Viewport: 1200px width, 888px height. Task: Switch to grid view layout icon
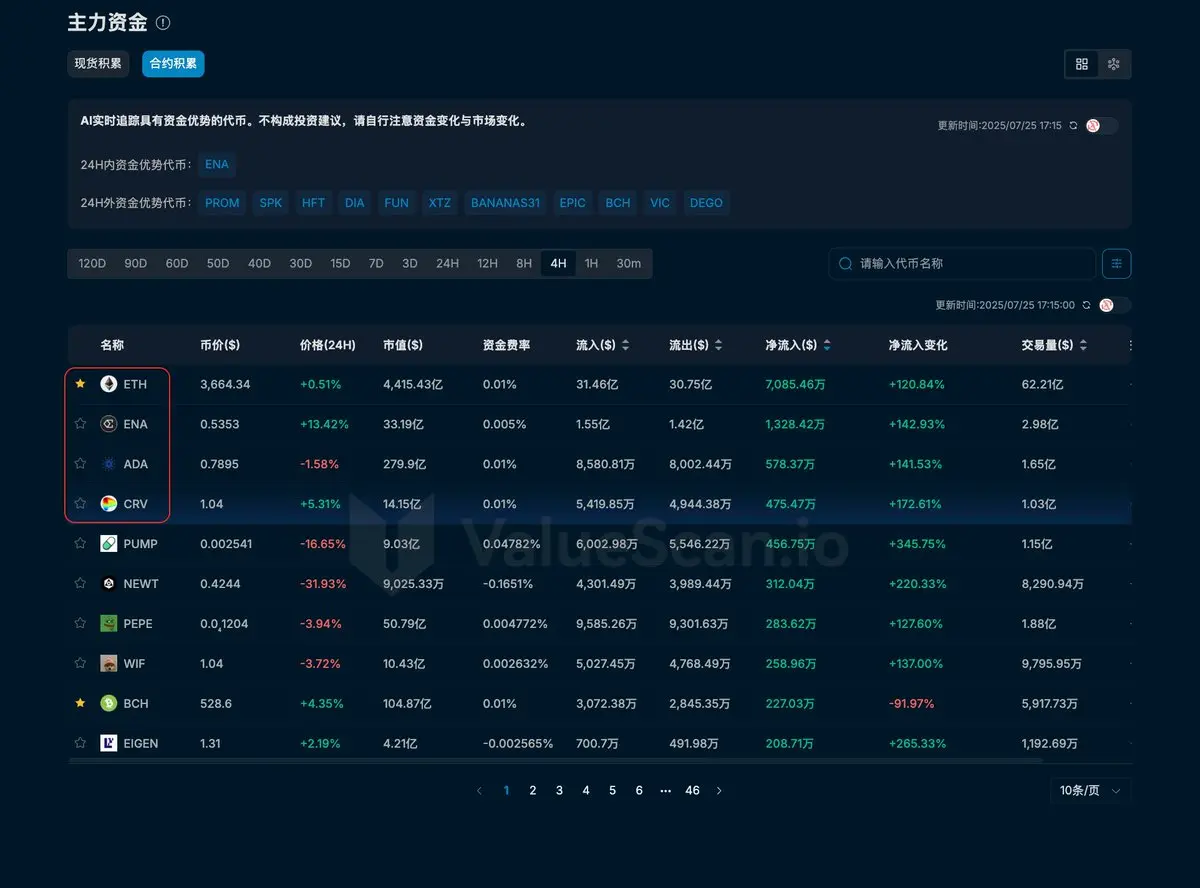point(1082,64)
